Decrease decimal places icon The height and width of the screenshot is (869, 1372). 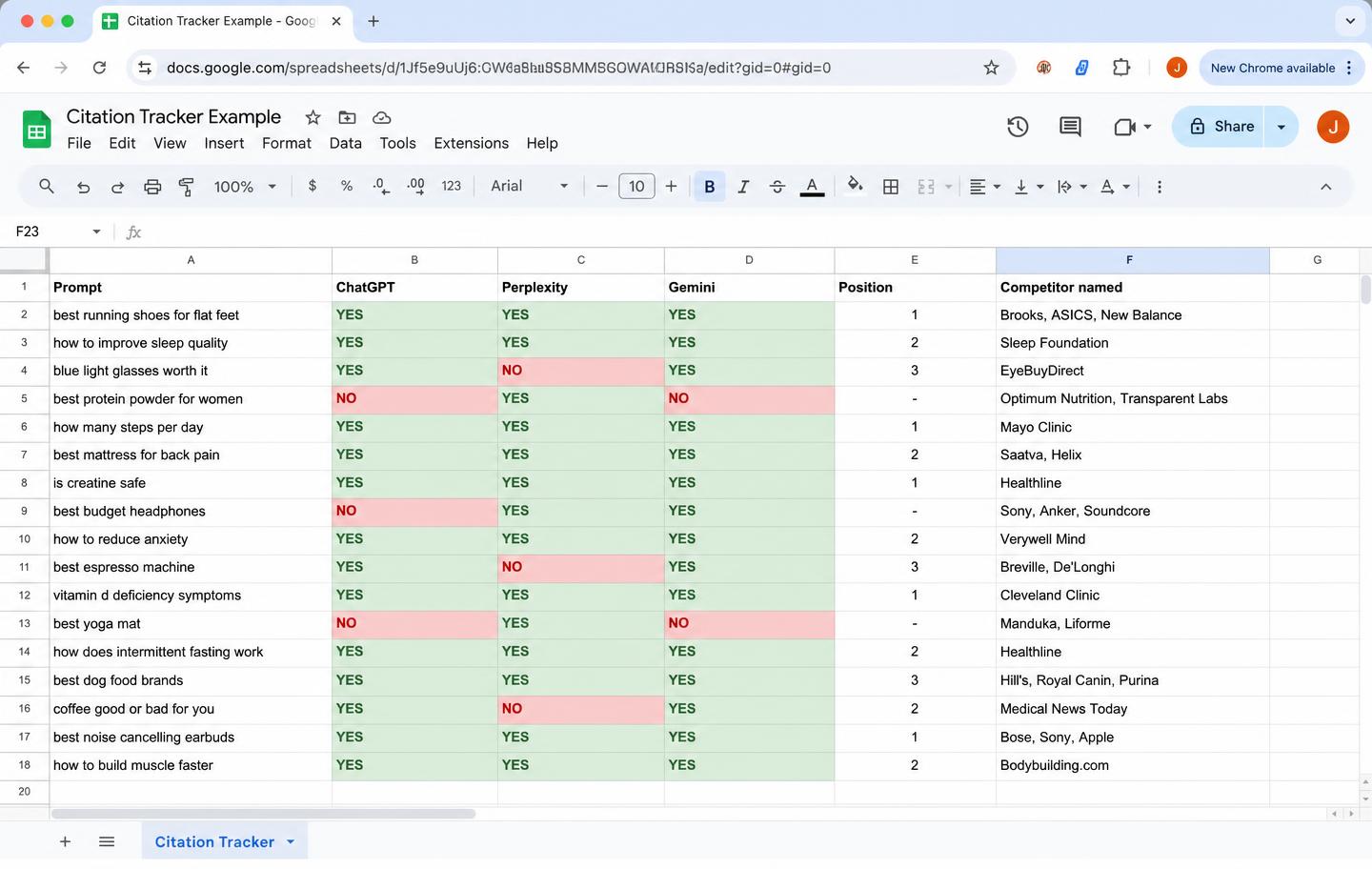click(x=381, y=186)
